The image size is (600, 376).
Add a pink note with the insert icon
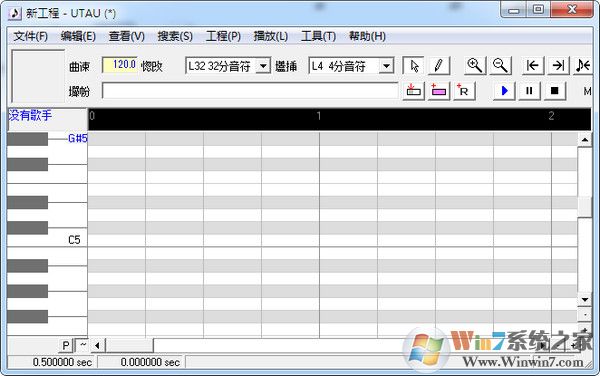click(x=439, y=91)
